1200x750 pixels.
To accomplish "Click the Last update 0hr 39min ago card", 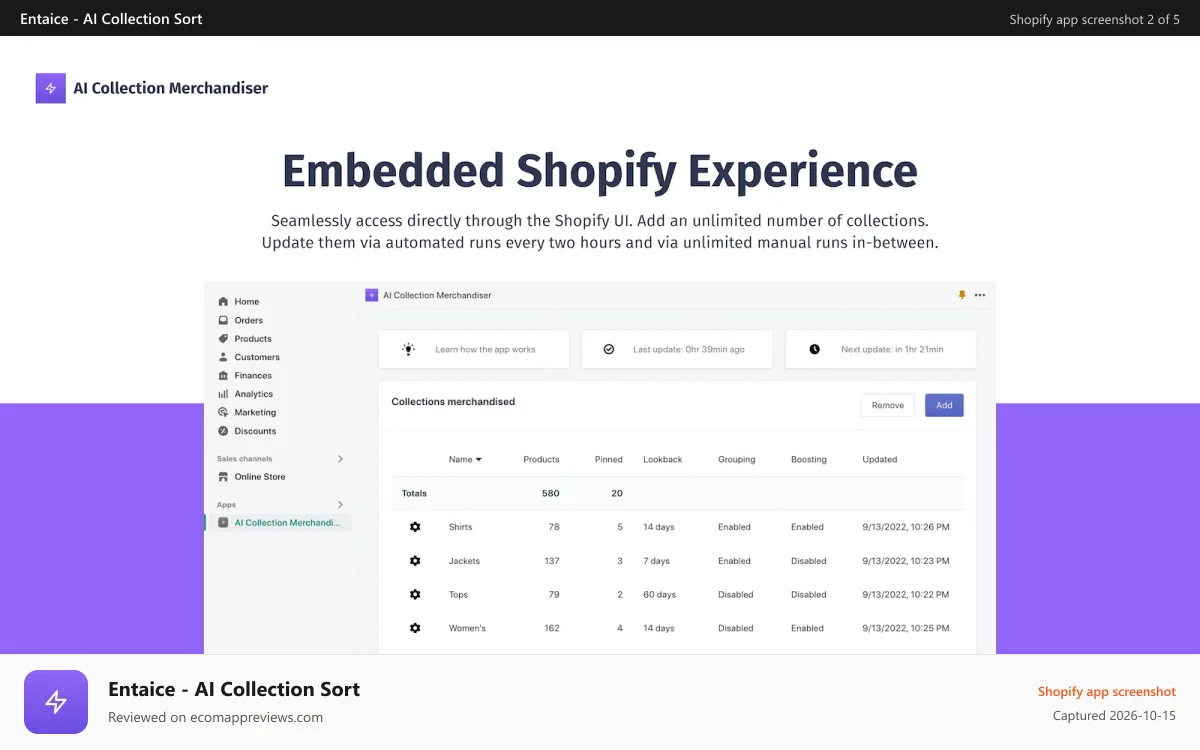I will click(x=677, y=349).
